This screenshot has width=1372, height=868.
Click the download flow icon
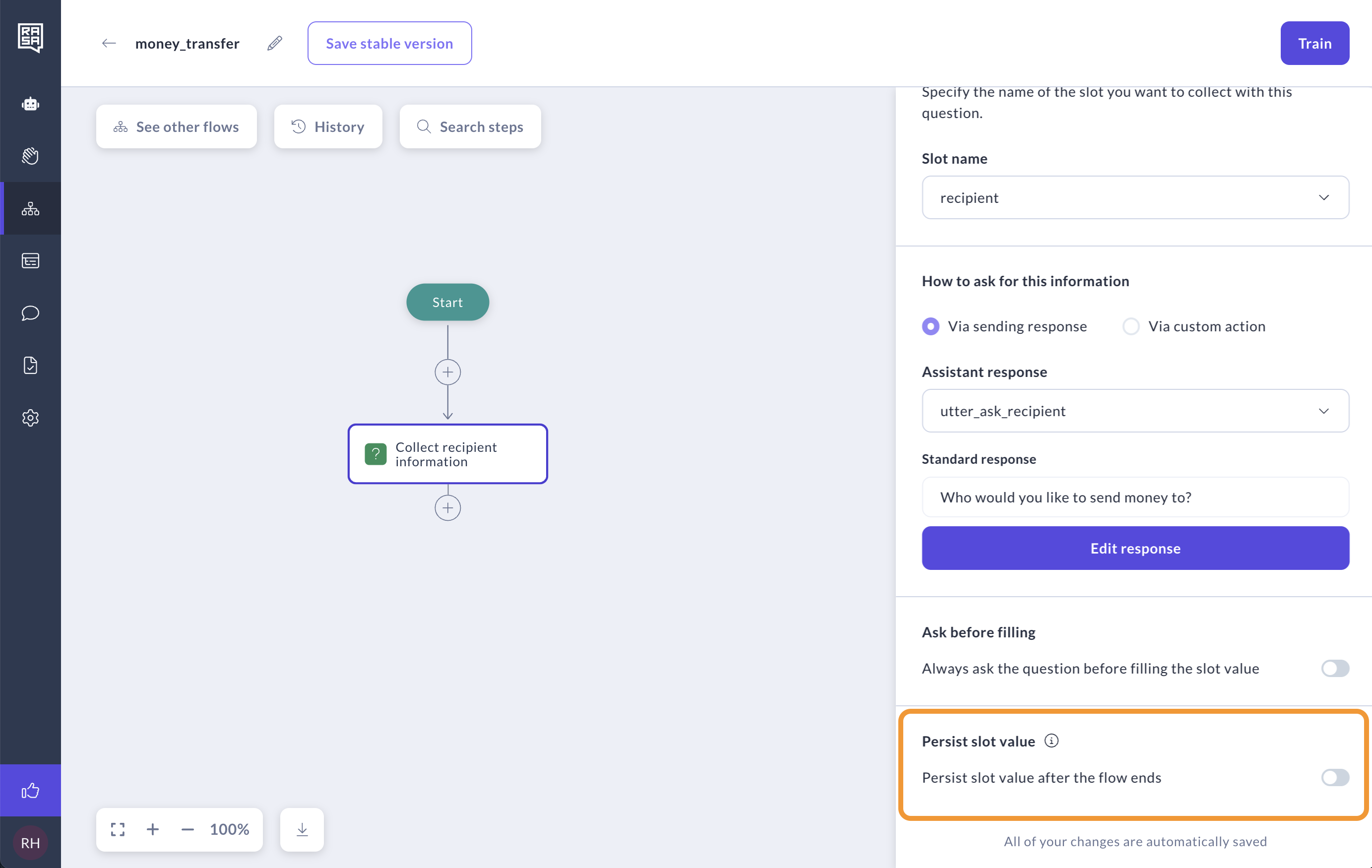(302, 829)
